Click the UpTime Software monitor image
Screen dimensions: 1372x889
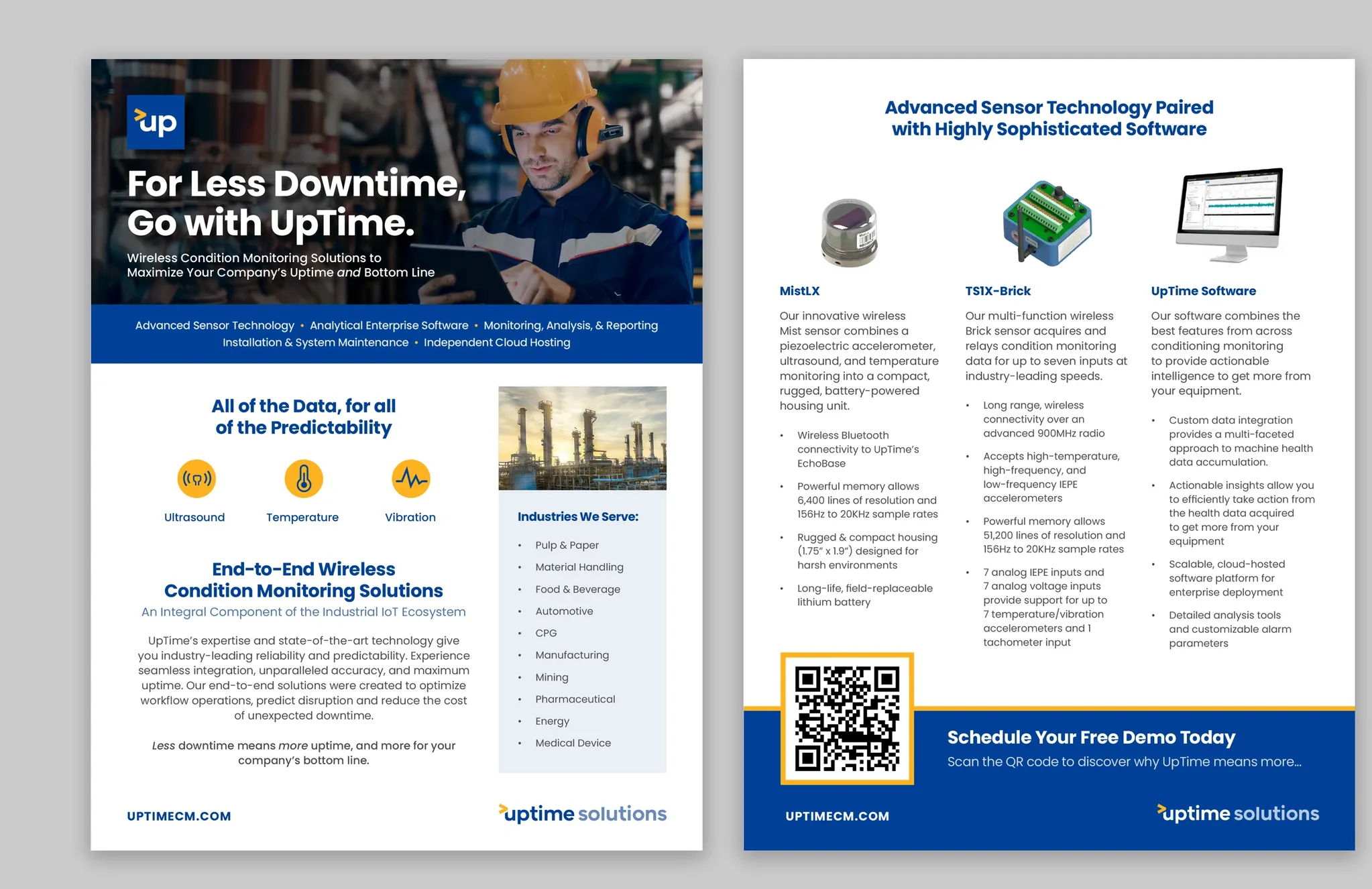[1229, 215]
